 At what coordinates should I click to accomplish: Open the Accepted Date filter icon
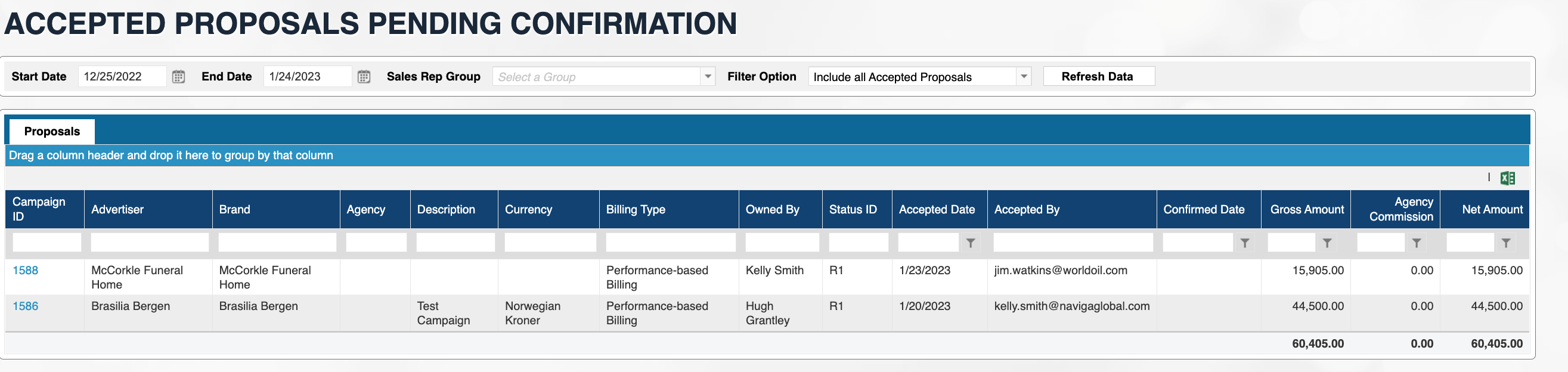(971, 243)
